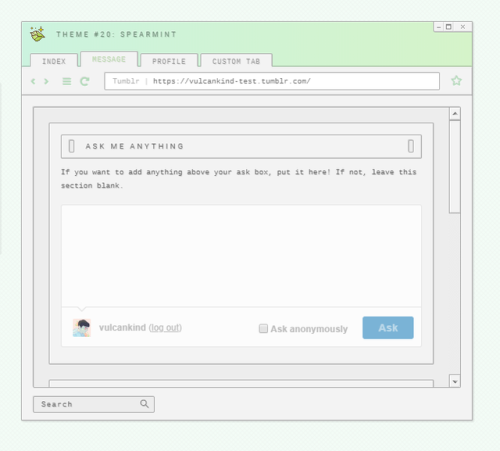Click the log out link

(x=165, y=328)
